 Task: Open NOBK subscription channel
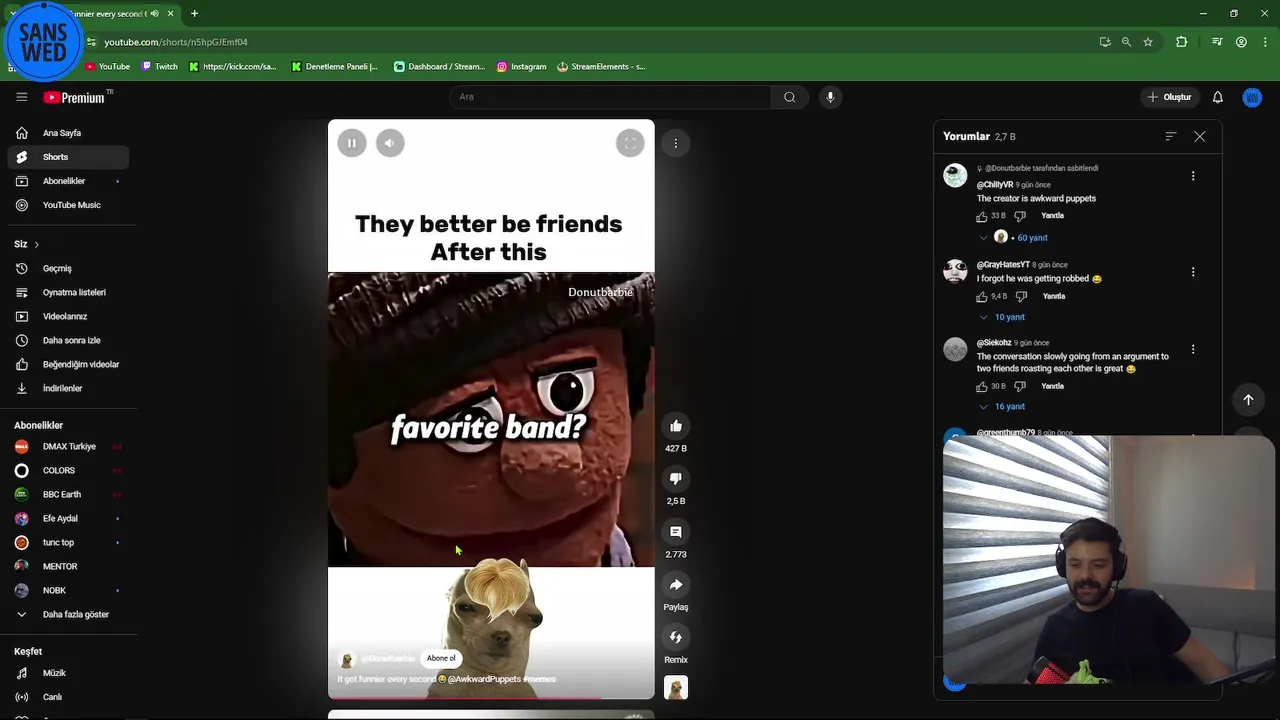pyautogui.click(x=68, y=590)
